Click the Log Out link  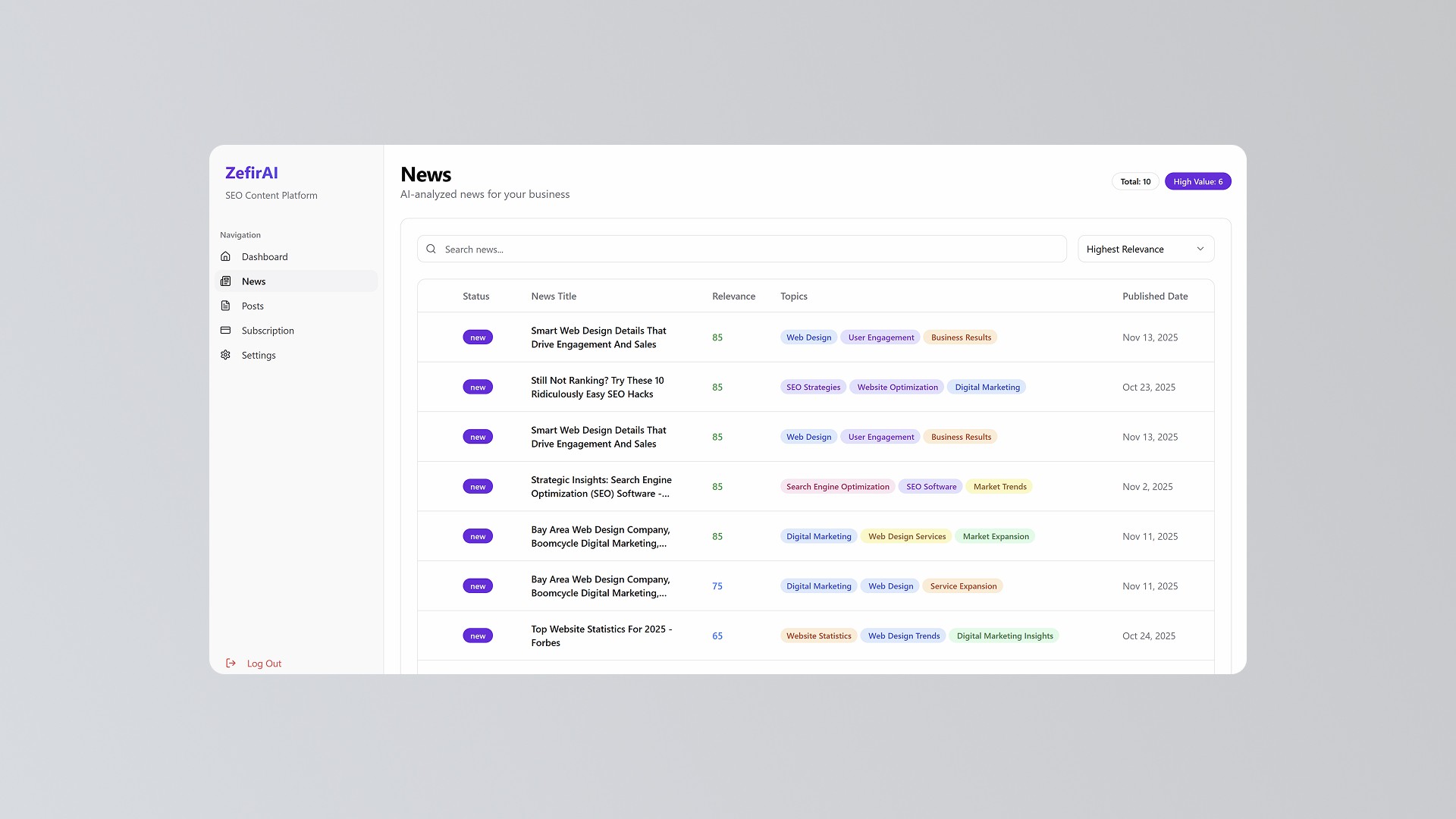pyautogui.click(x=264, y=664)
